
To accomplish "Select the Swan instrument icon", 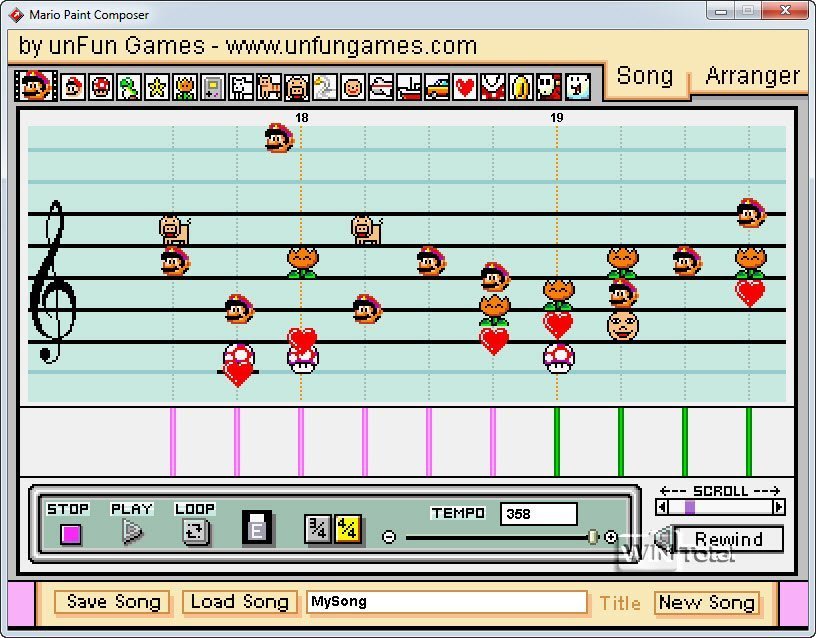I will click(x=325, y=87).
